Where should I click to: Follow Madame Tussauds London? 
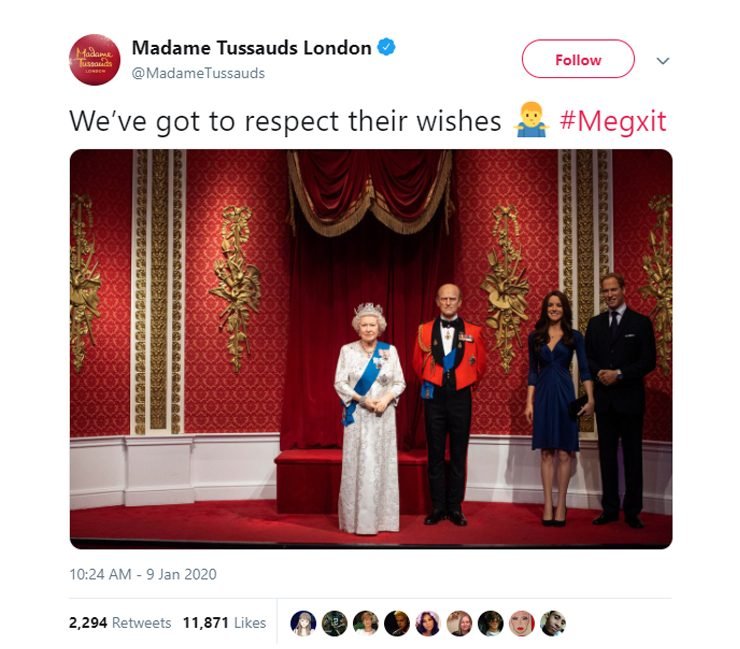point(578,59)
